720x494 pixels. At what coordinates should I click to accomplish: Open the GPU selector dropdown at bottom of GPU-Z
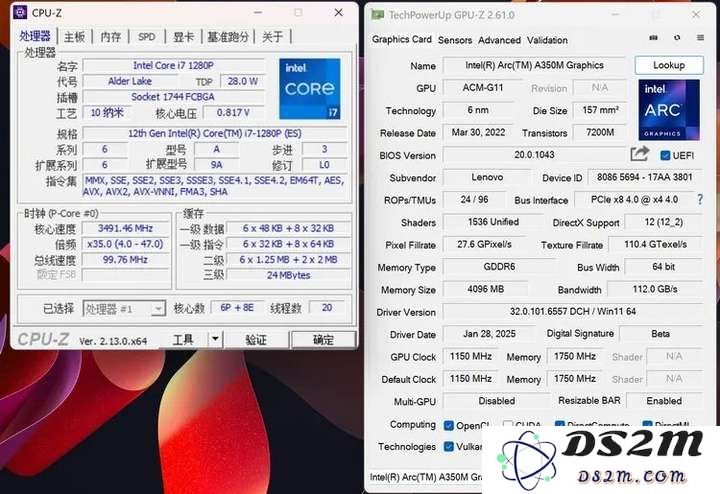[x=426, y=477]
